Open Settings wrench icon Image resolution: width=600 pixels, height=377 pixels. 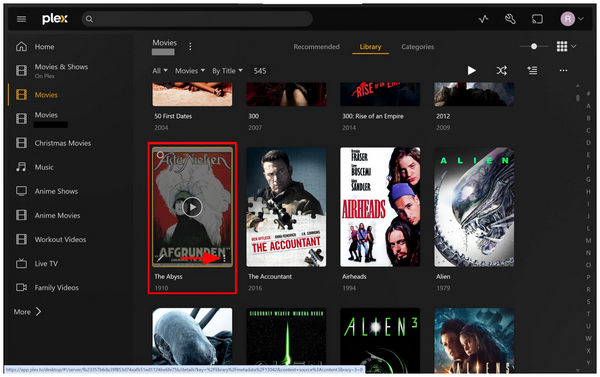510,19
